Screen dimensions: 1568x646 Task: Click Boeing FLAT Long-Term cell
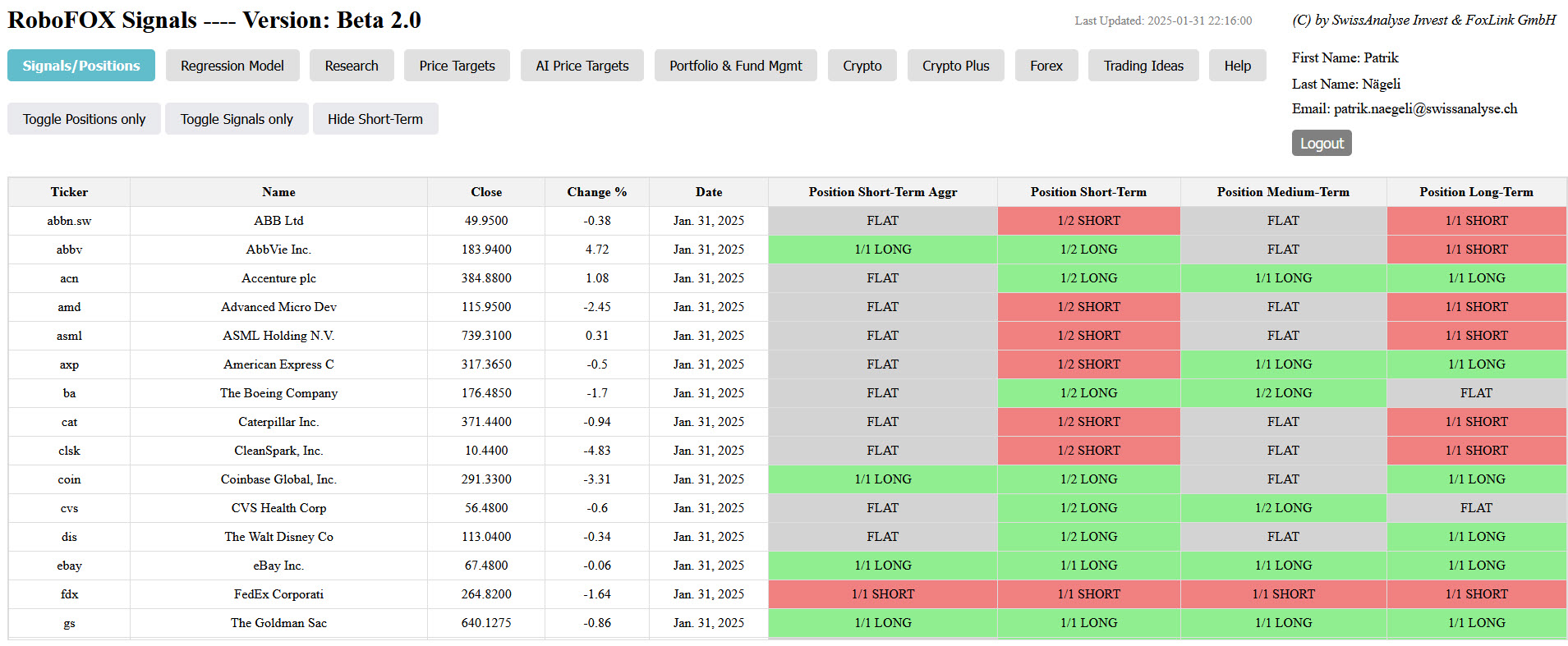point(1476,393)
